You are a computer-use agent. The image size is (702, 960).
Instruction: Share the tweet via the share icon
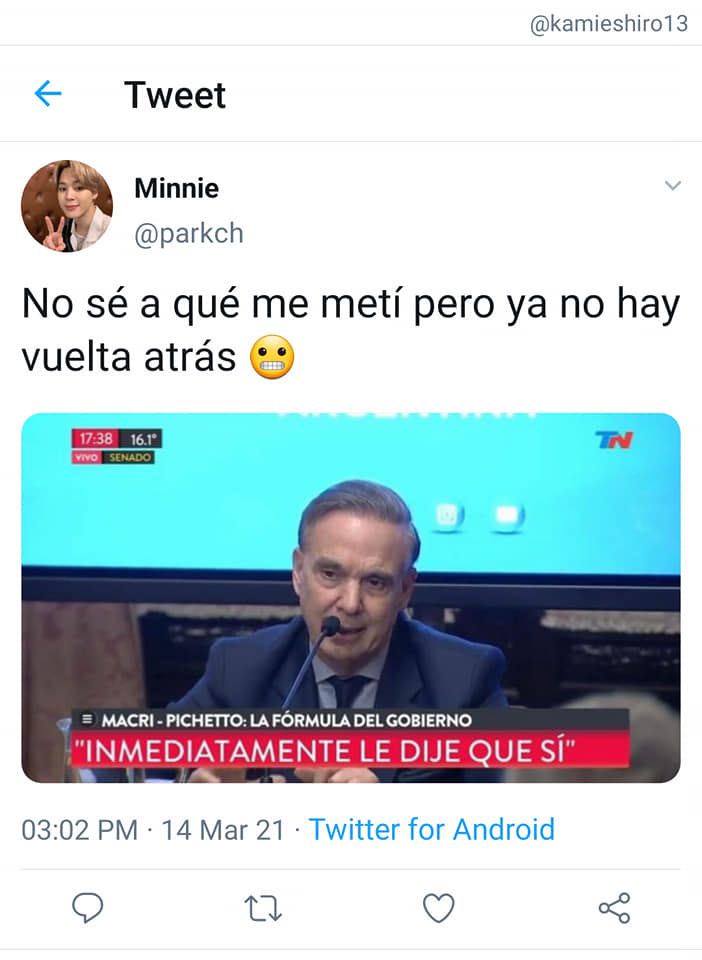[x=614, y=907]
